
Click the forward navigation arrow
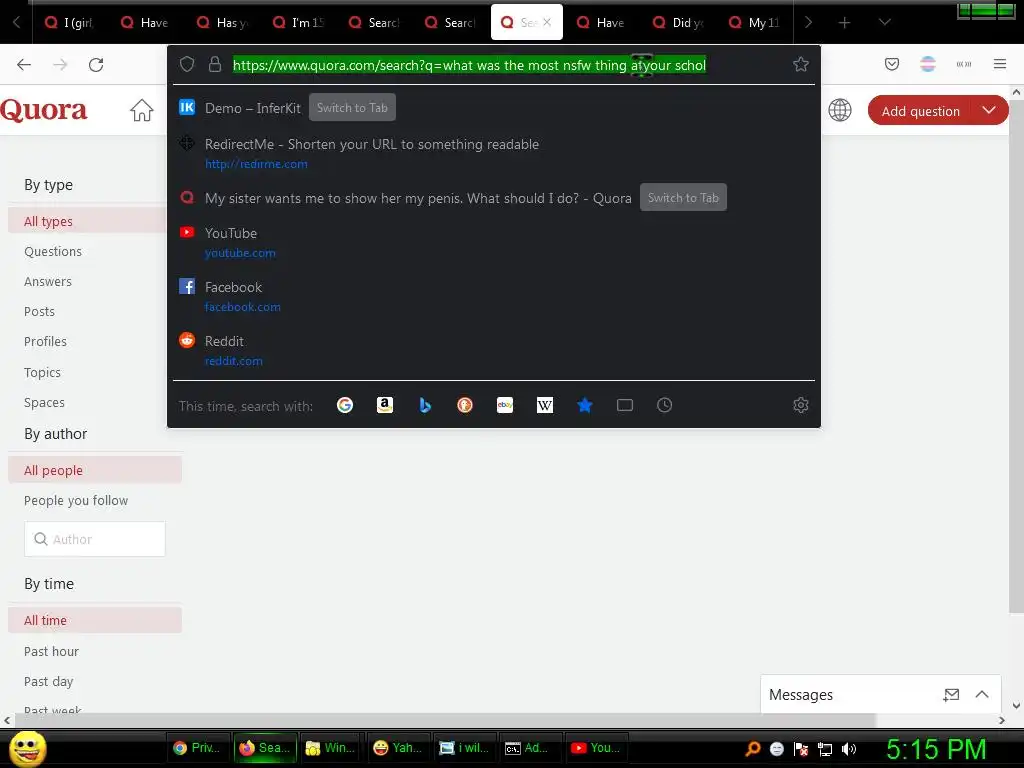pos(60,65)
